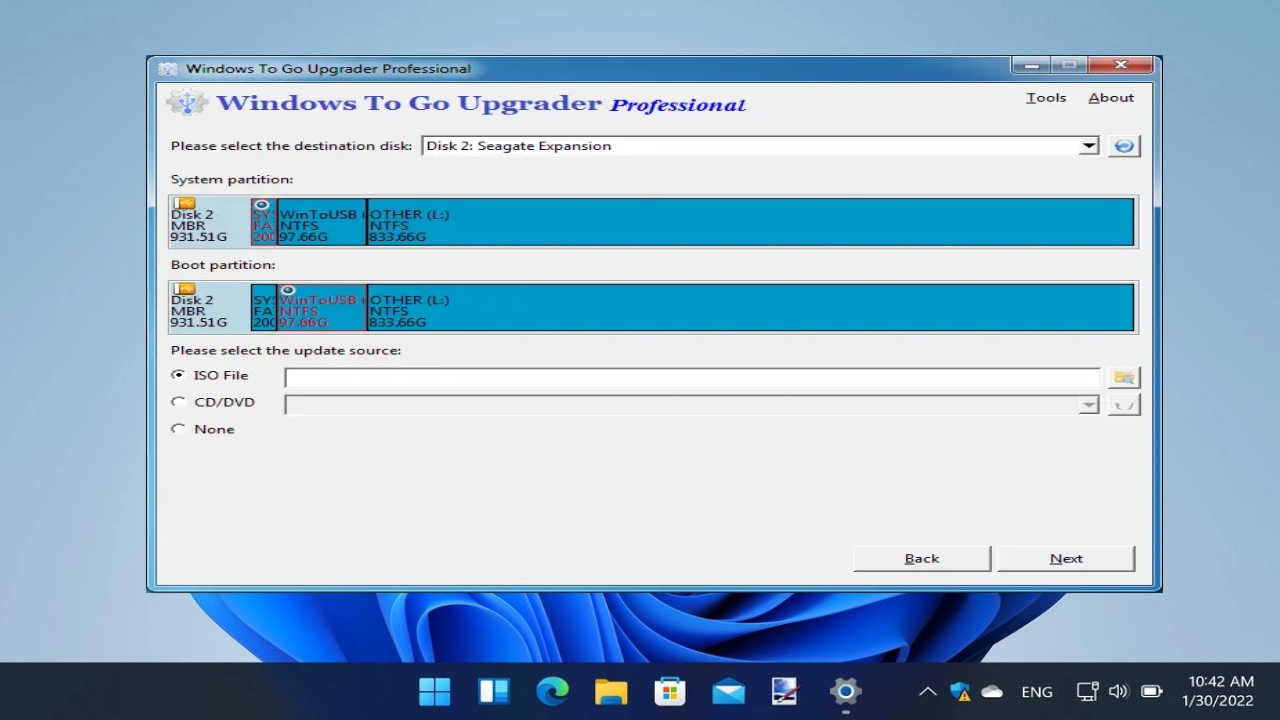This screenshot has height=720, width=1280.
Task: Refresh the destination disk list
Action: pyautogui.click(x=1124, y=146)
